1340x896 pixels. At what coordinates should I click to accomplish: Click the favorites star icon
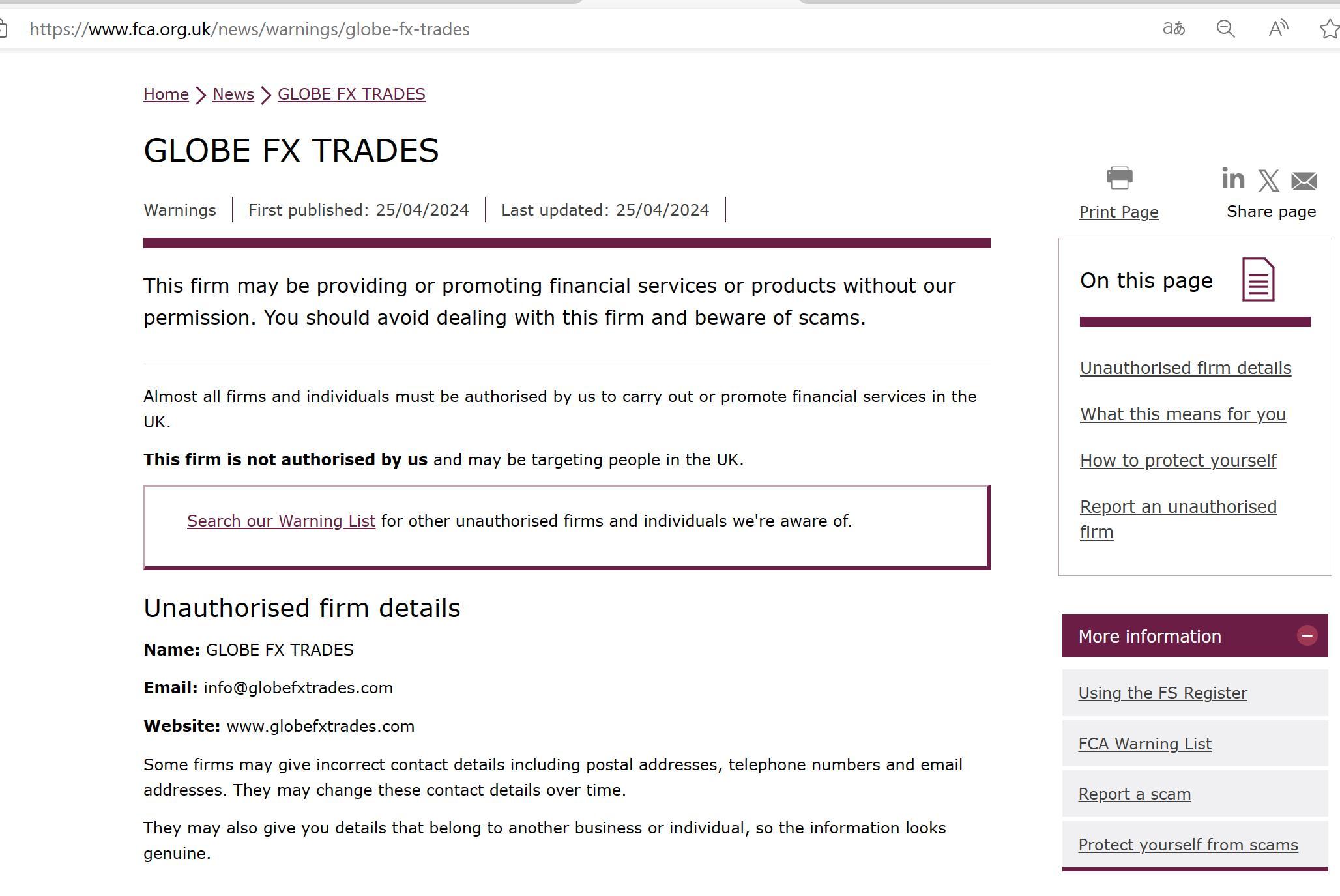(x=1329, y=29)
